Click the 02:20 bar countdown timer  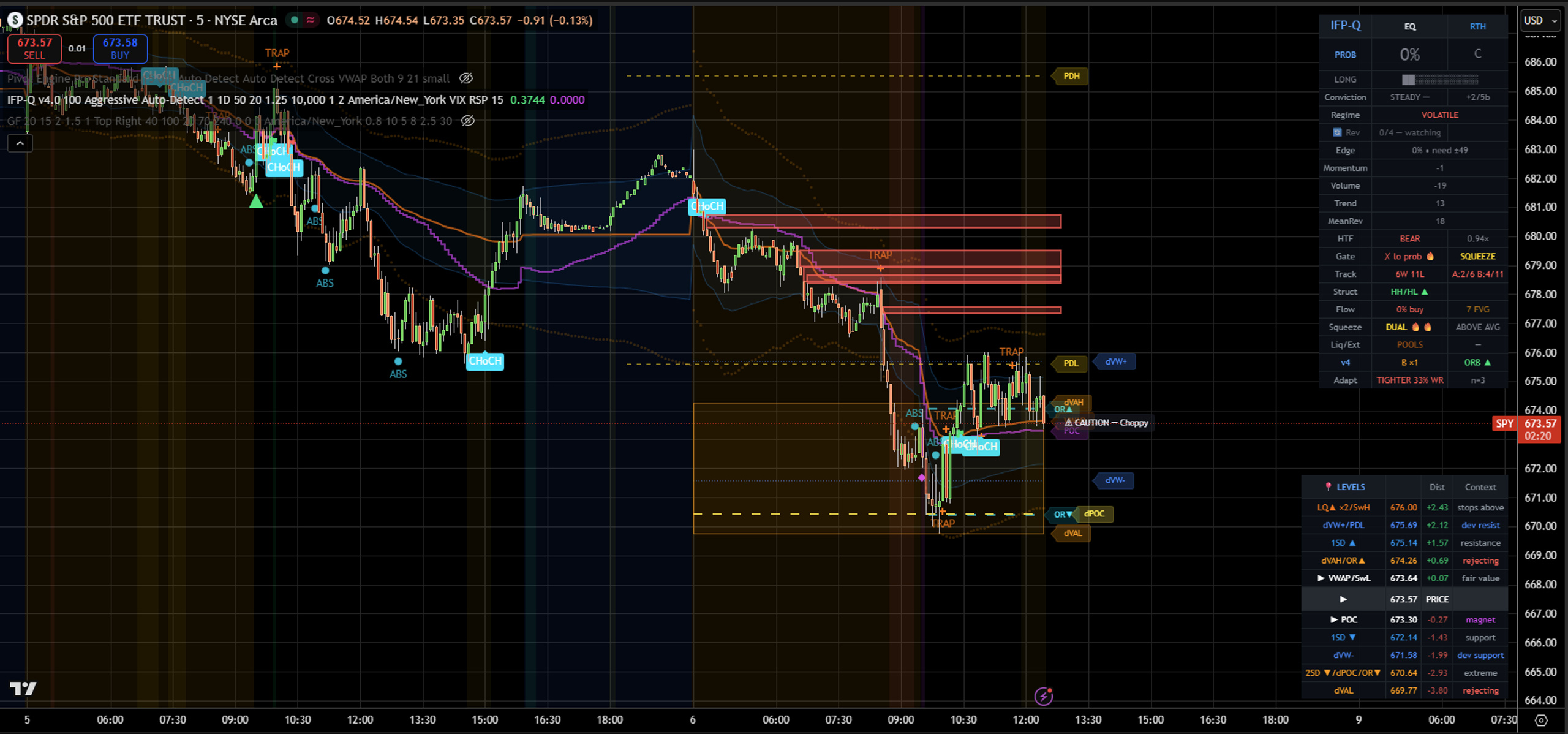coord(1538,436)
